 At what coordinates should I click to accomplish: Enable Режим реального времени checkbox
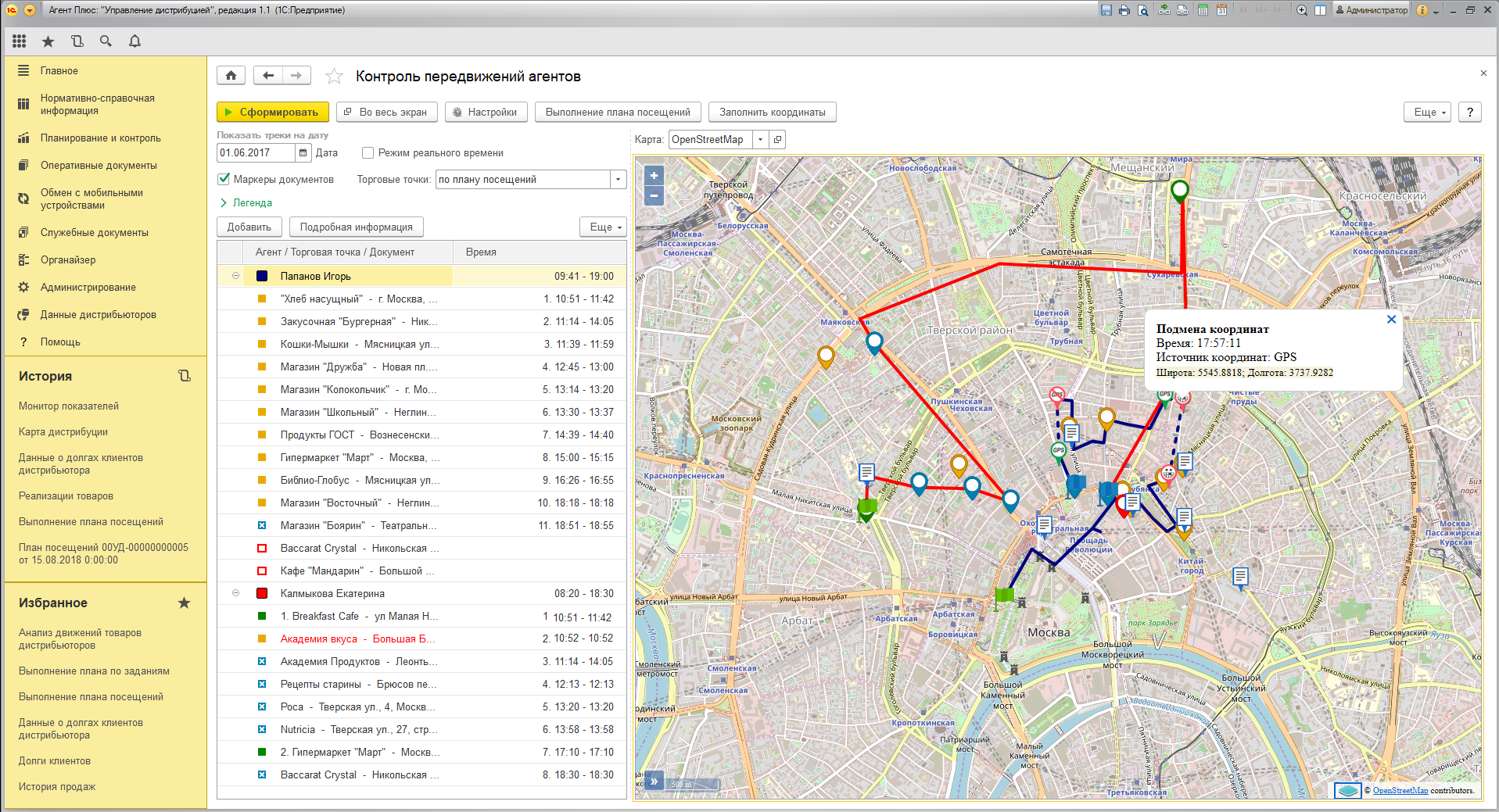368,153
